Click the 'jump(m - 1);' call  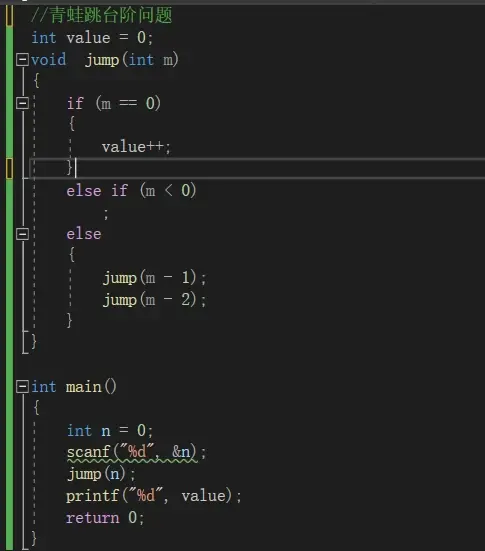(154, 278)
